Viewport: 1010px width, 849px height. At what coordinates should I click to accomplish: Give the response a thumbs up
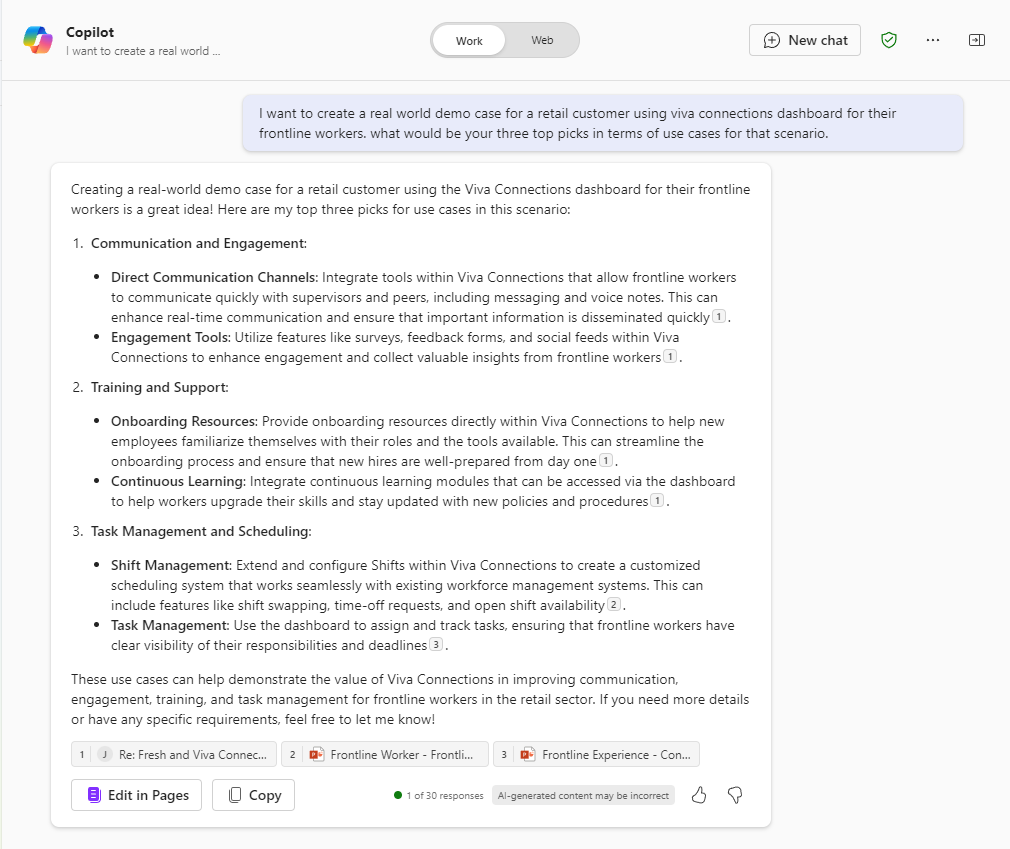[699, 796]
